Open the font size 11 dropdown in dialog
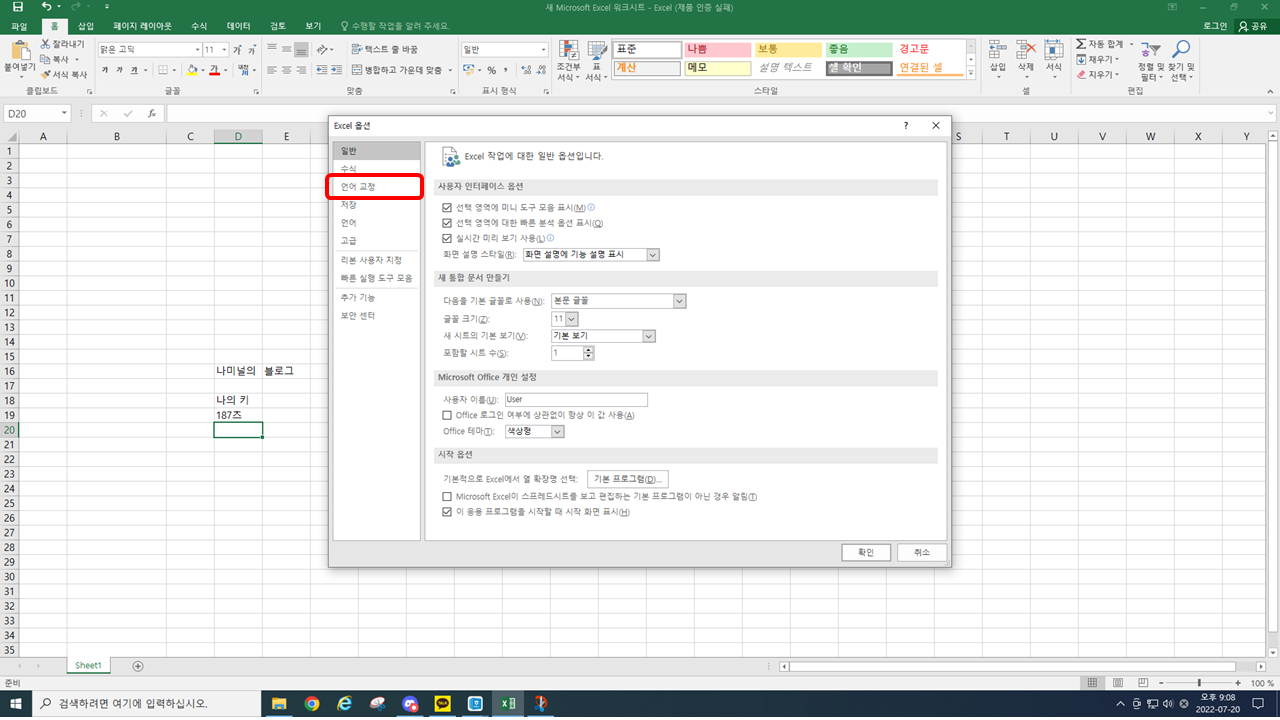The image size is (1280, 720). point(572,318)
